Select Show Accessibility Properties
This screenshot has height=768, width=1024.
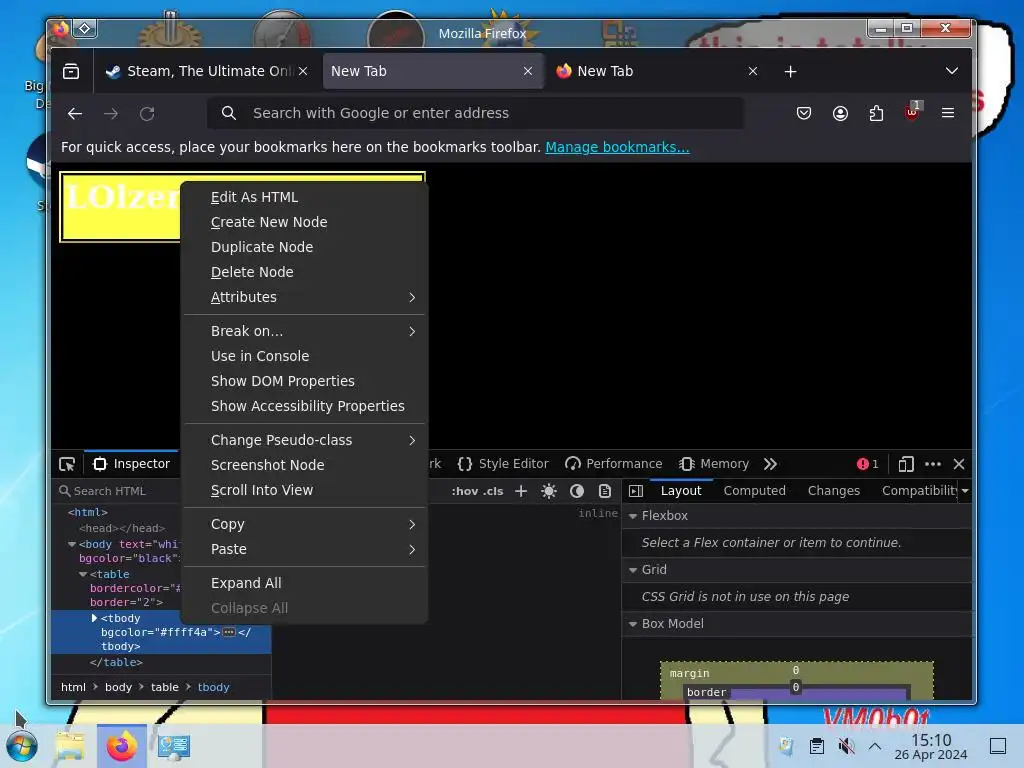point(305,406)
